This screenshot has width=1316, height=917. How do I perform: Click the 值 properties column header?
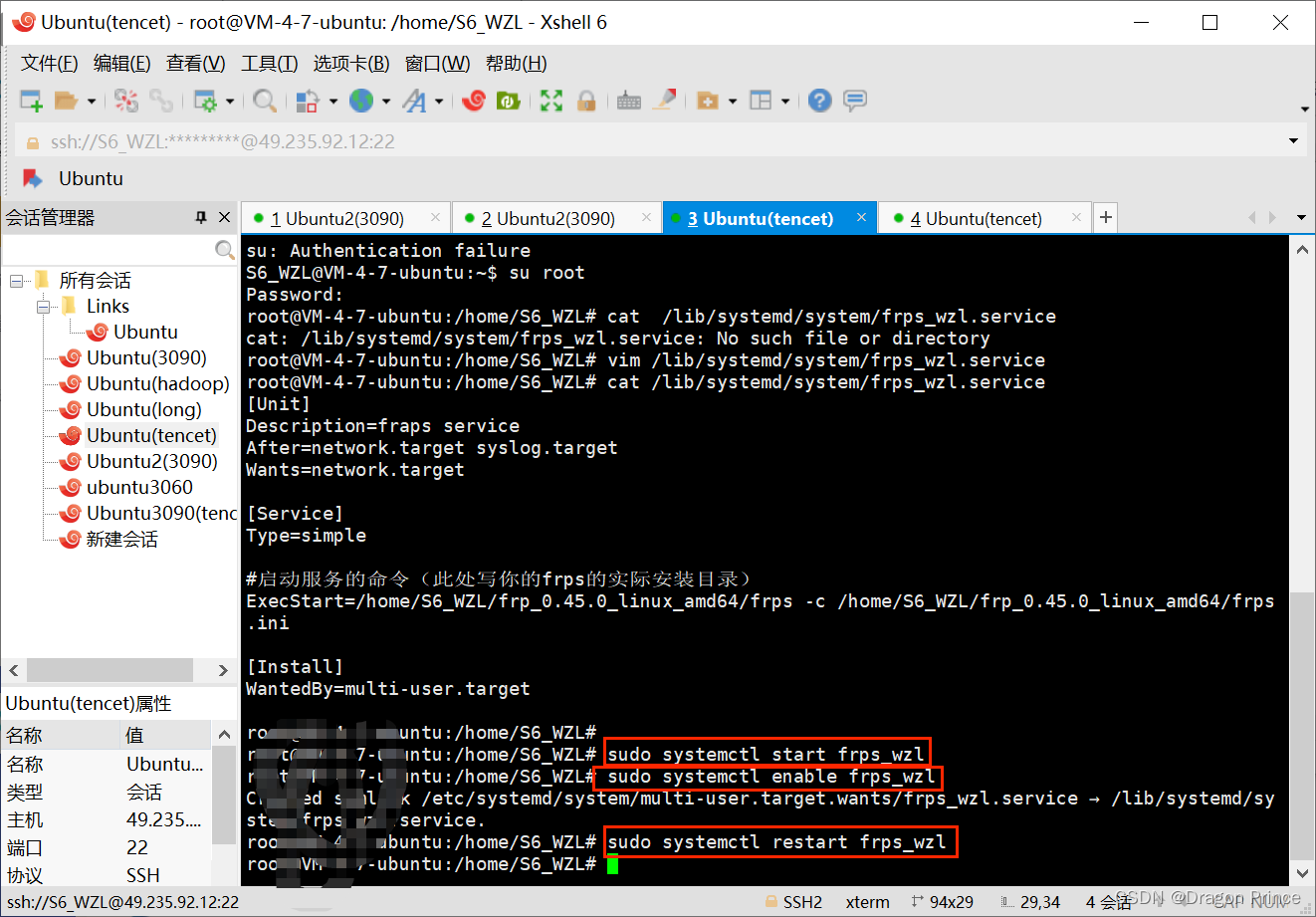pyautogui.click(x=164, y=735)
